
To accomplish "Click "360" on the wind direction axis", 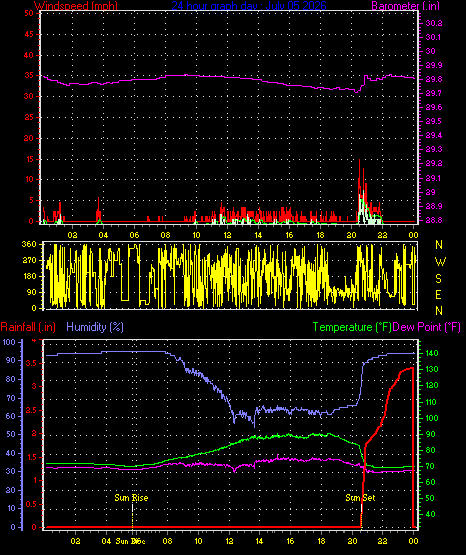I will [29, 244].
